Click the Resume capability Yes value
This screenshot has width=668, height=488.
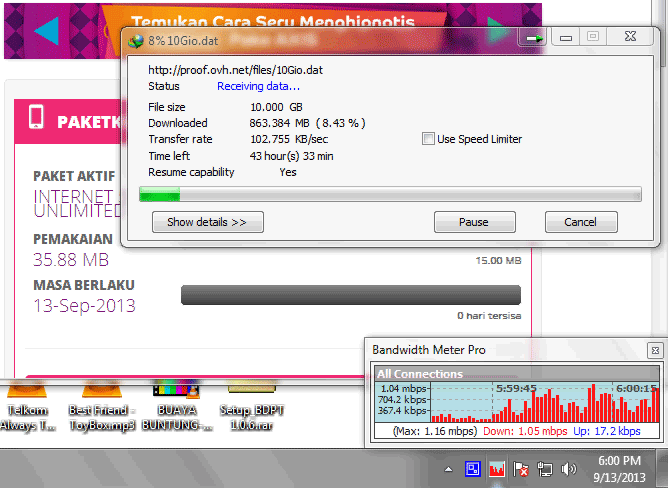point(288,172)
